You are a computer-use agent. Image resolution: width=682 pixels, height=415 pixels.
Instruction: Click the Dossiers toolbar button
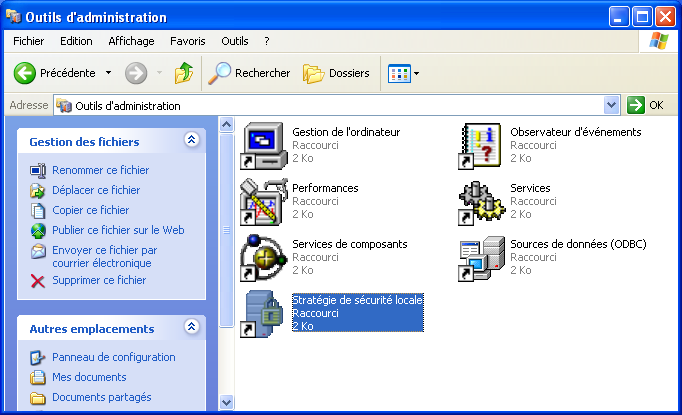coord(337,73)
